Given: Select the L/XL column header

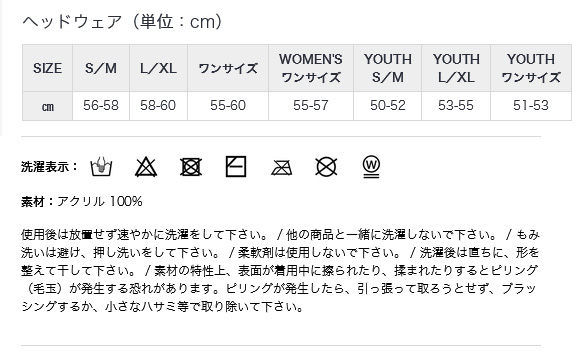Looking at the screenshot, I should pos(158,68).
